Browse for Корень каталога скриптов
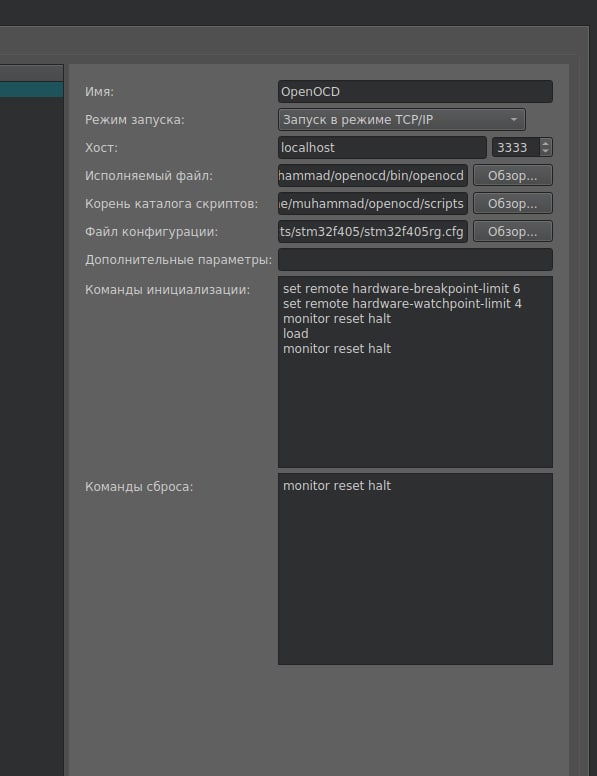Viewport: 597px width, 776px height. (x=512, y=203)
